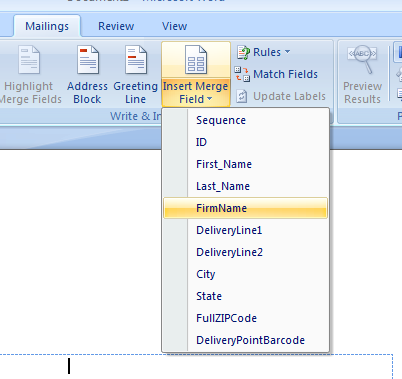The height and width of the screenshot is (379, 402).
Task: Click the Address Block icon
Action: 88,60
